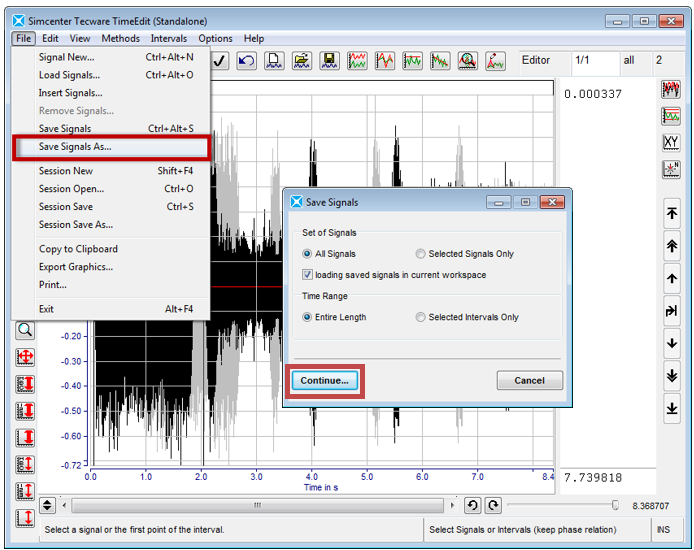
Task: Close the Save Signals dialog window
Action: click(552, 202)
